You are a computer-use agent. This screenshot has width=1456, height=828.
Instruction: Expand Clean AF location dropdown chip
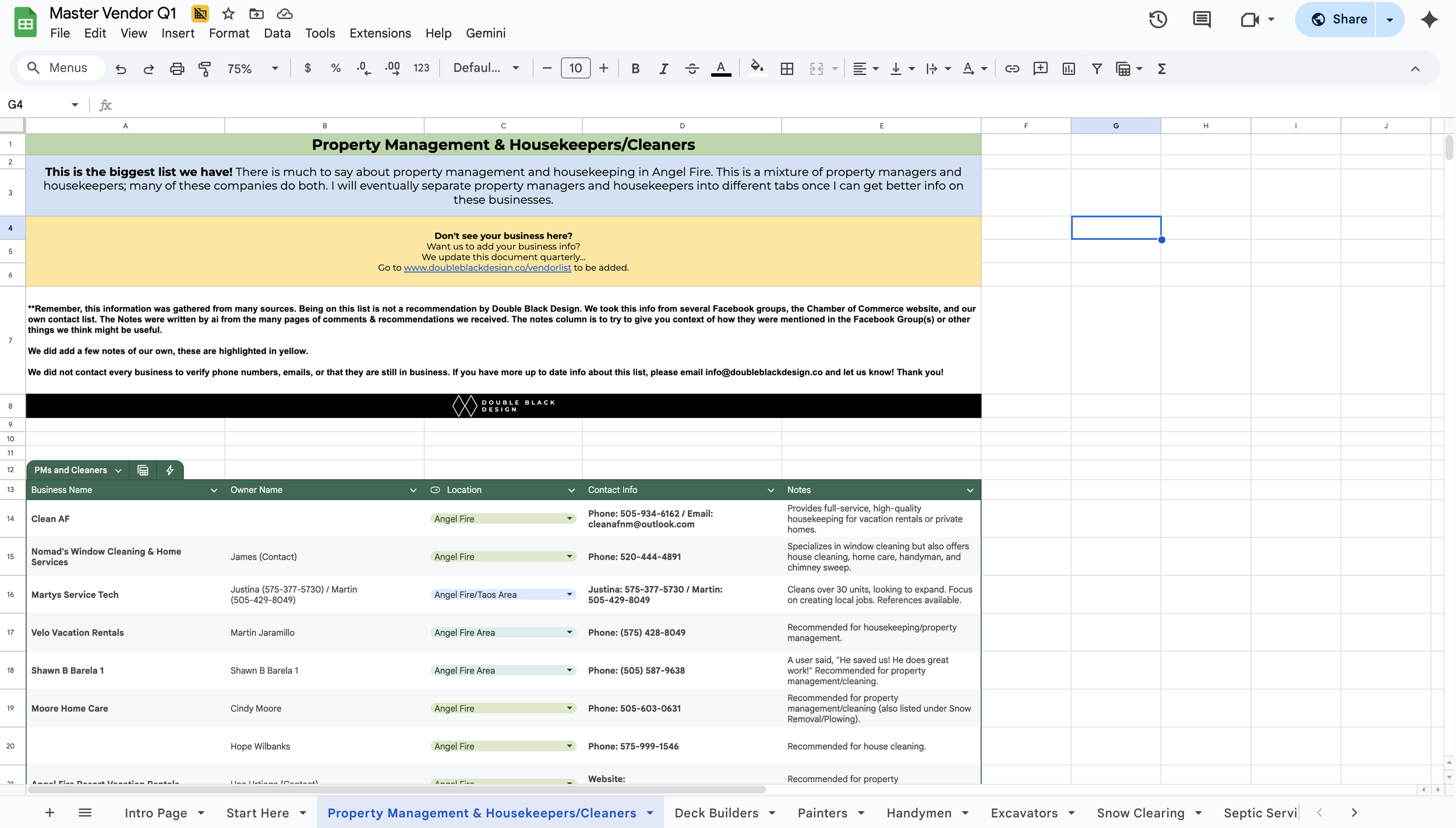click(569, 519)
